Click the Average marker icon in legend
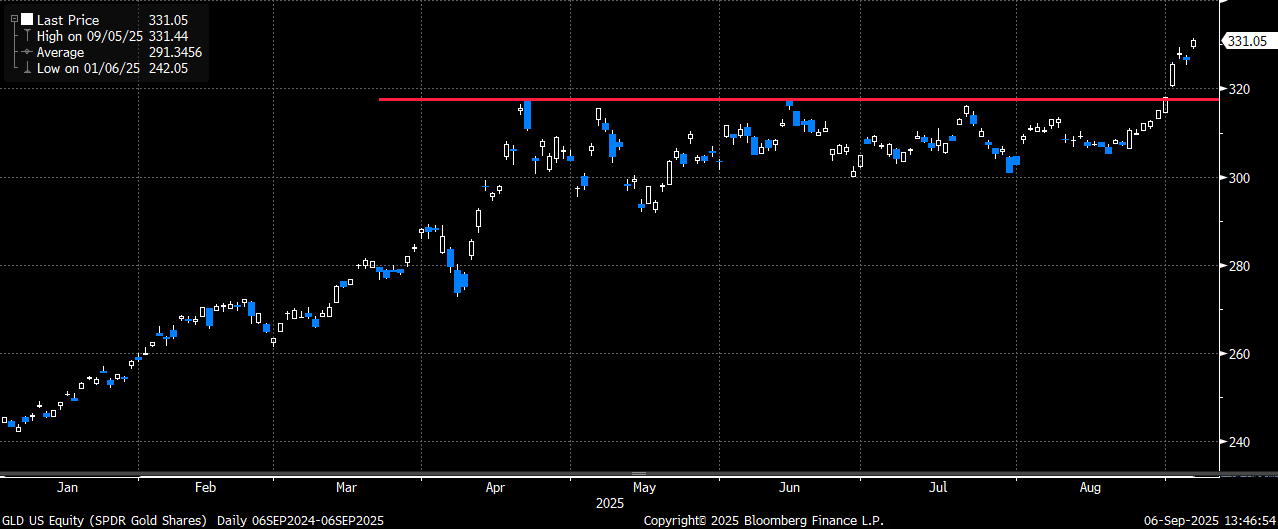1278x529 pixels. 25,52
